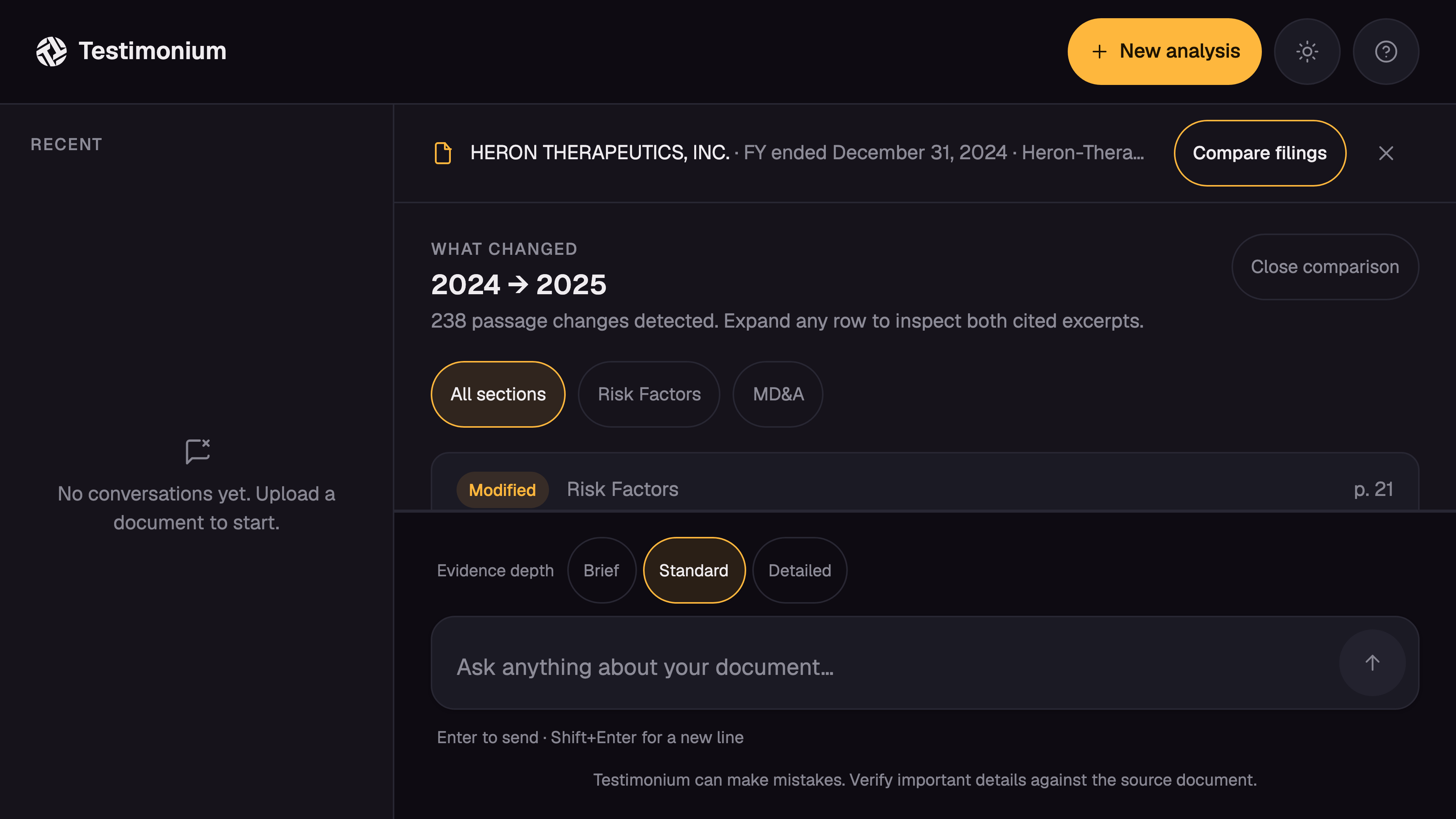Click the Testimonium app title
Viewport: 1456px width, 819px height.
[x=152, y=51]
